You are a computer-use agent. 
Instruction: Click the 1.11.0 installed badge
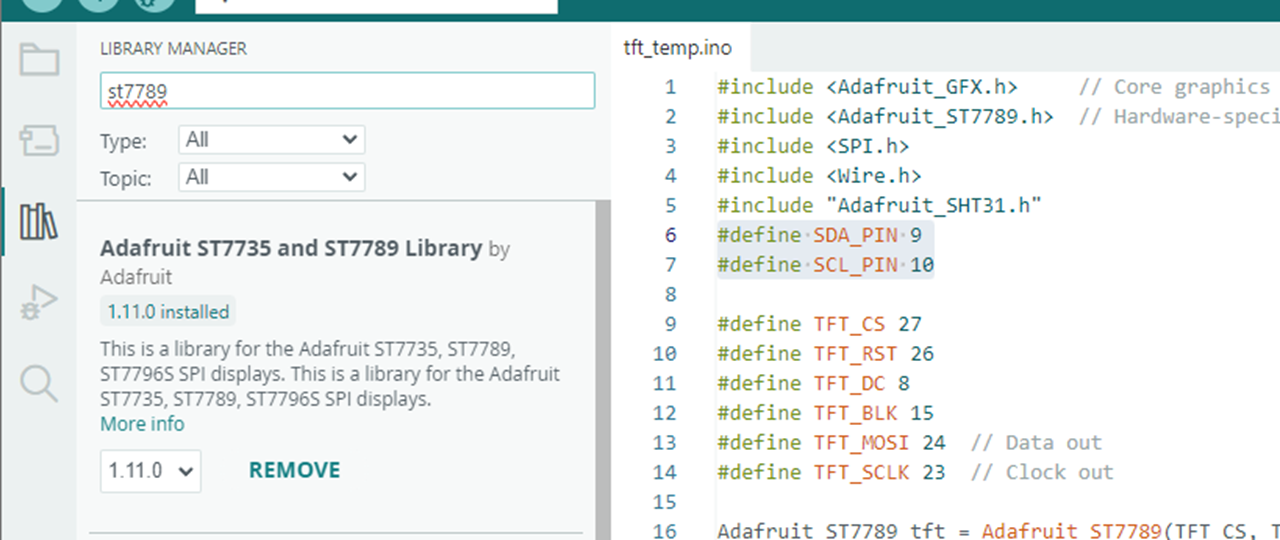(x=168, y=312)
